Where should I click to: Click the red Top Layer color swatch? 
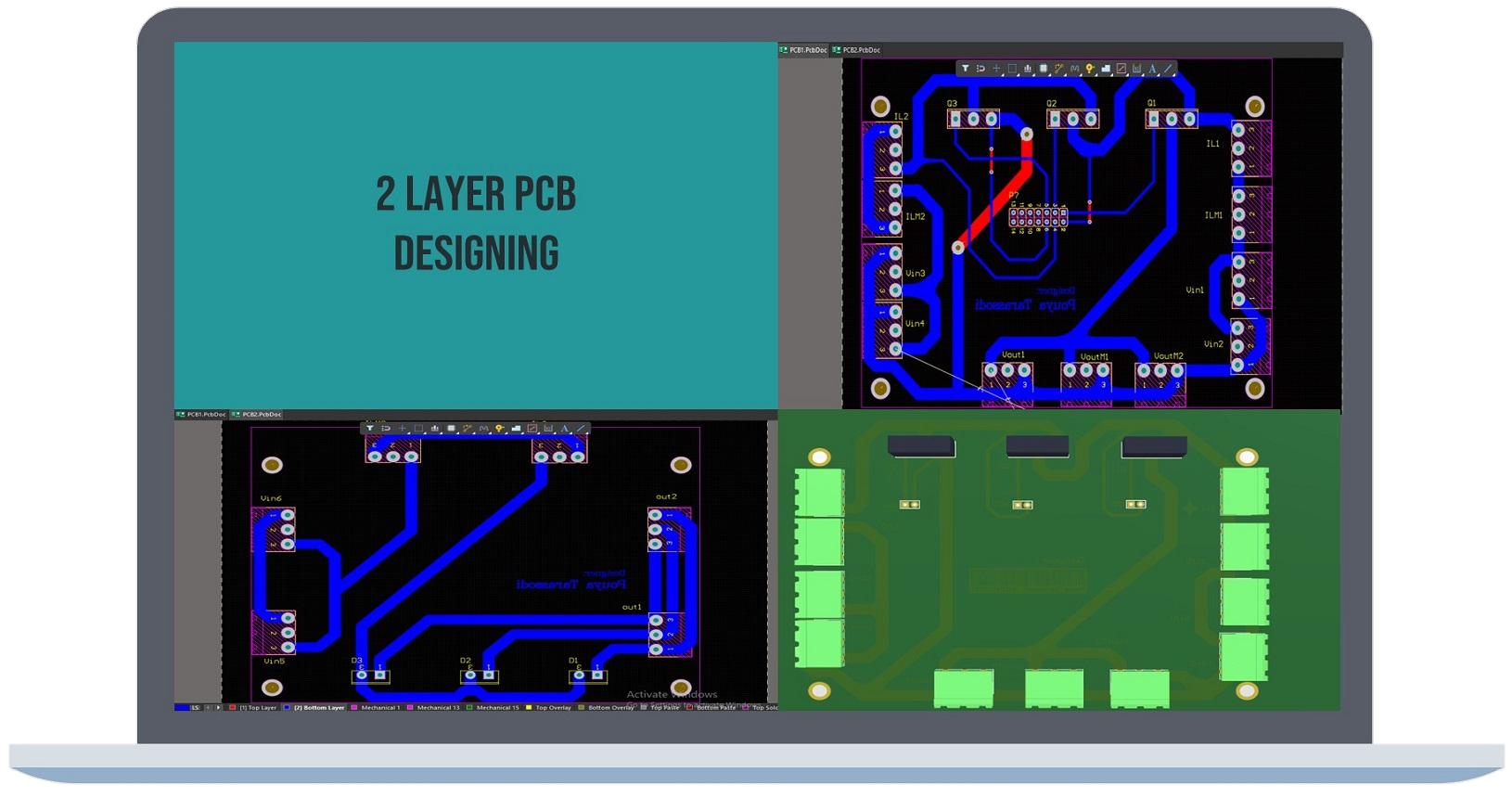233,708
